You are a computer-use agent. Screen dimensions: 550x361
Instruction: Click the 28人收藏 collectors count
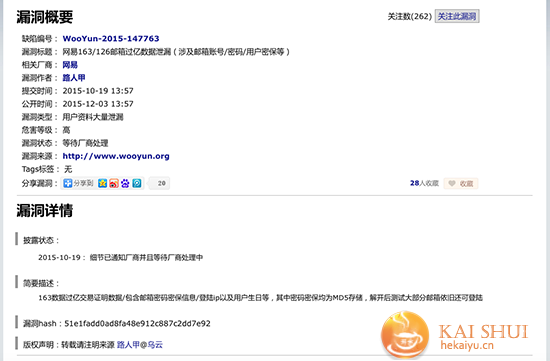pyautogui.click(x=424, y=183)
